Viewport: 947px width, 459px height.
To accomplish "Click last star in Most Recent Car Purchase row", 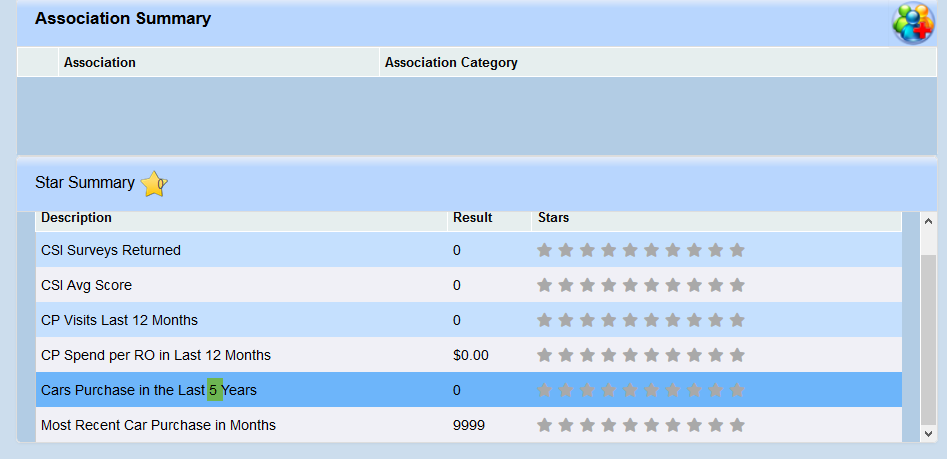I will (x=737, y=425).
